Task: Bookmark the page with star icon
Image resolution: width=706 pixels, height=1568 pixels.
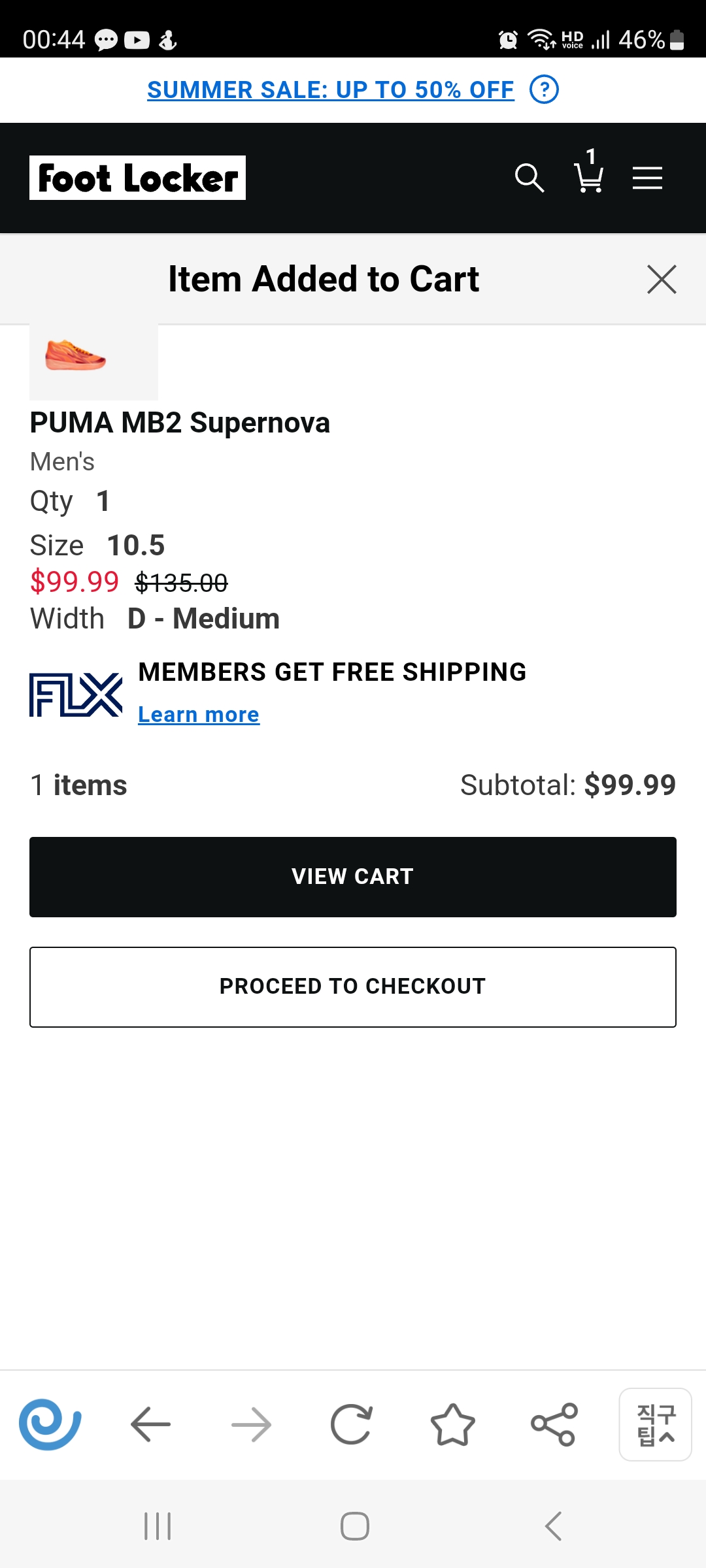Action: point(452,1424)
